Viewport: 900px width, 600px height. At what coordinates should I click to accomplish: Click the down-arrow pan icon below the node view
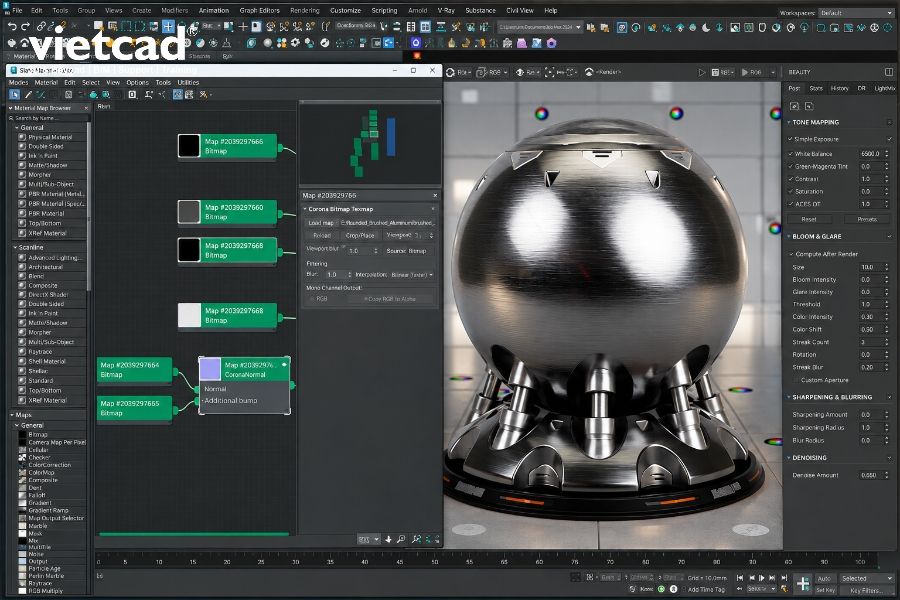[389, 539]
